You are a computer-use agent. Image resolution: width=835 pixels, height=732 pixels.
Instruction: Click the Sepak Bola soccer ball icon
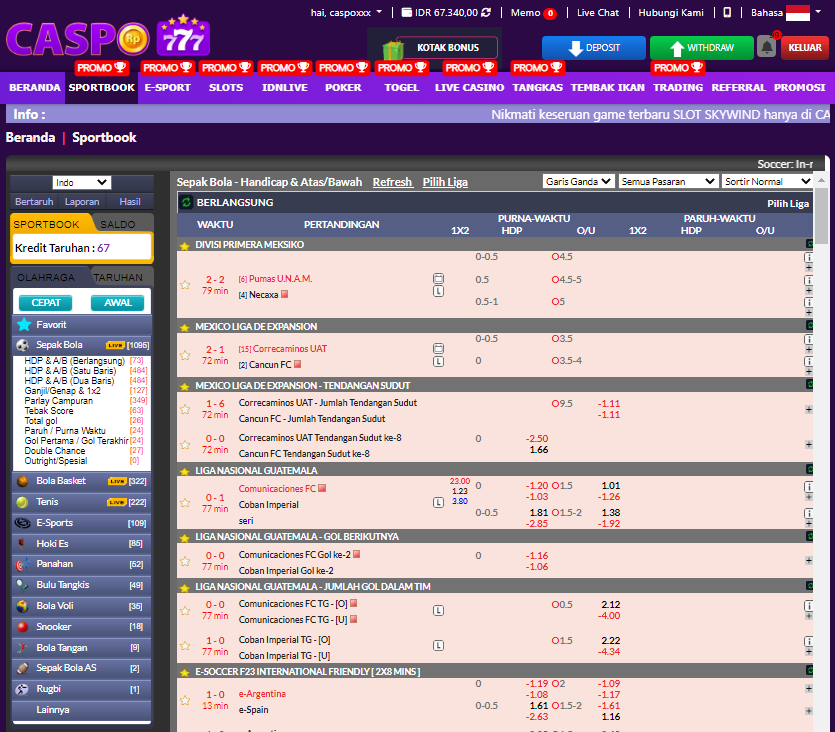pyautogui.click(x=22, y=345)
